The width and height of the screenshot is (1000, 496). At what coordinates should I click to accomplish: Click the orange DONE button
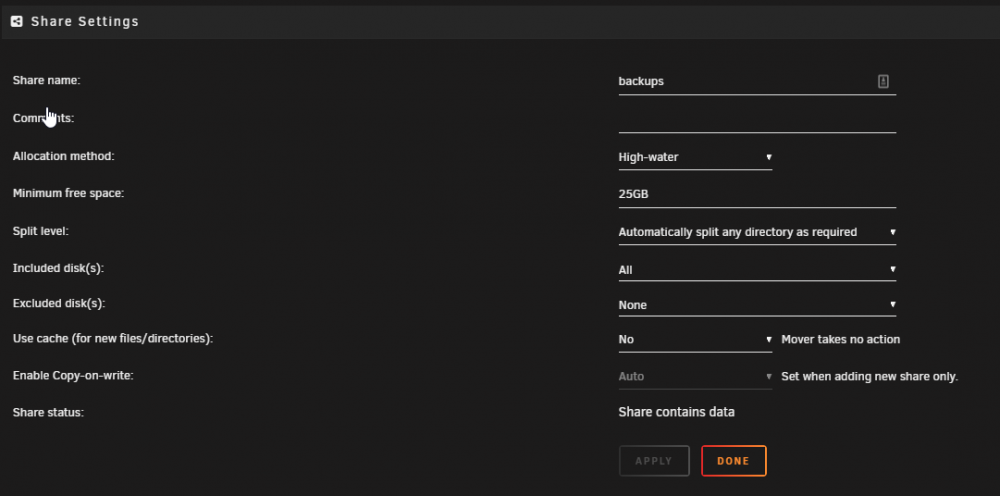click(733, 461)
